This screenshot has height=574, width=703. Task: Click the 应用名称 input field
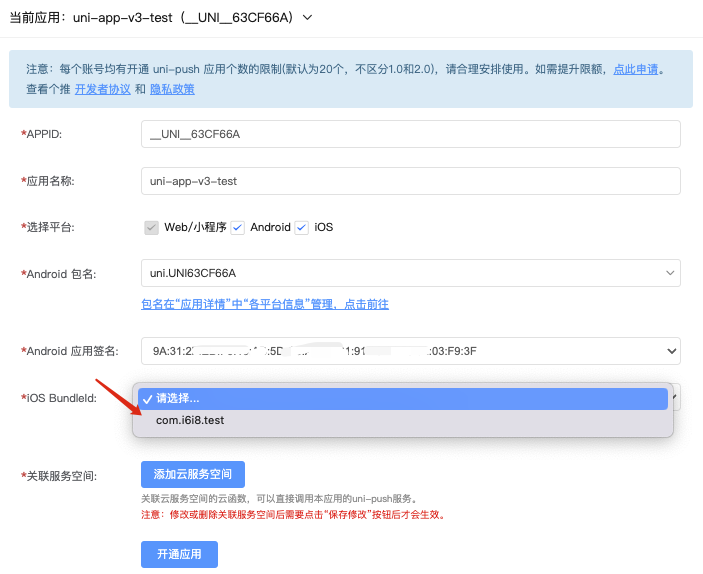pyautogui.click(x=411, y=181)
